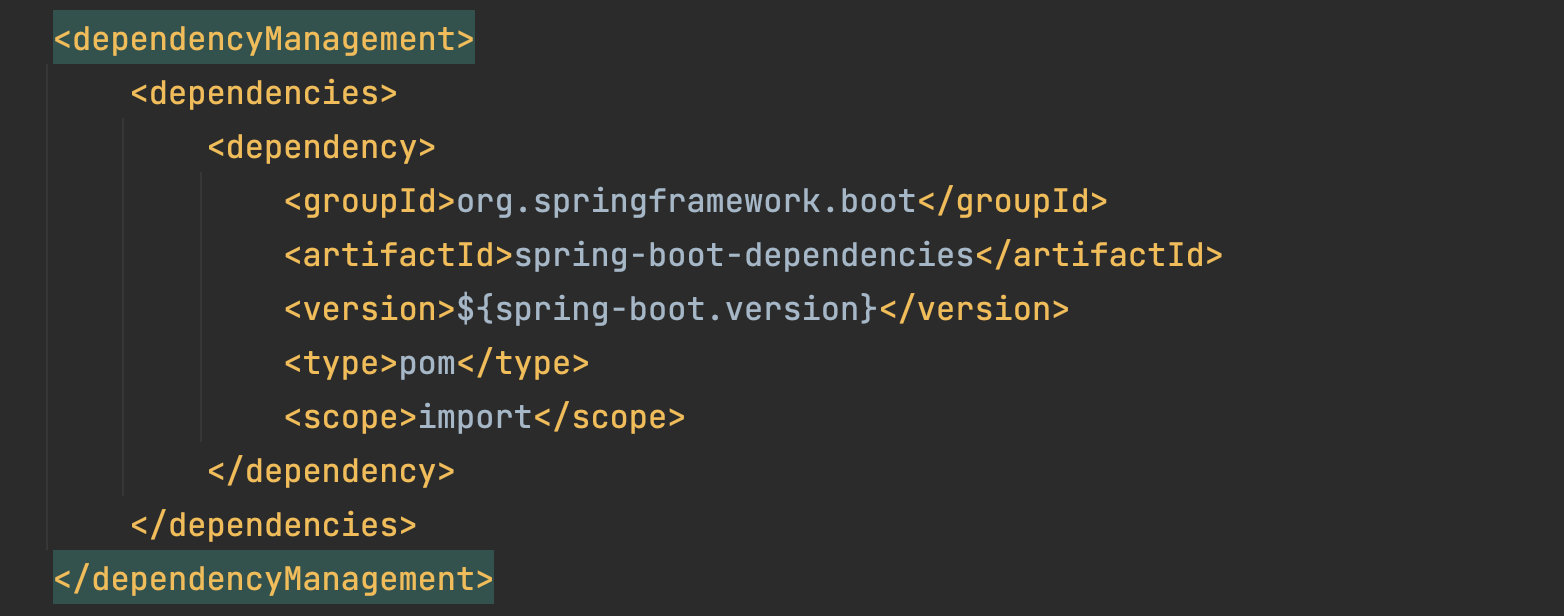The image size is (1564, 616).
Task: Click the opening dependencyManagement tag
Action: (264, 38)
